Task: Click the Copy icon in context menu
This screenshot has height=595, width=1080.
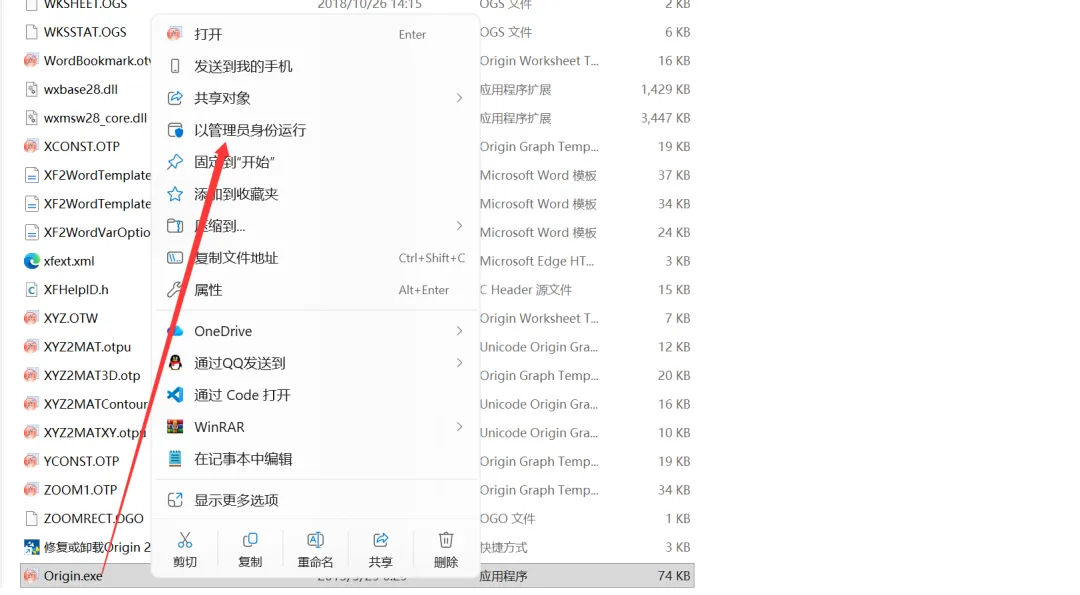Action: pos(250,540)
